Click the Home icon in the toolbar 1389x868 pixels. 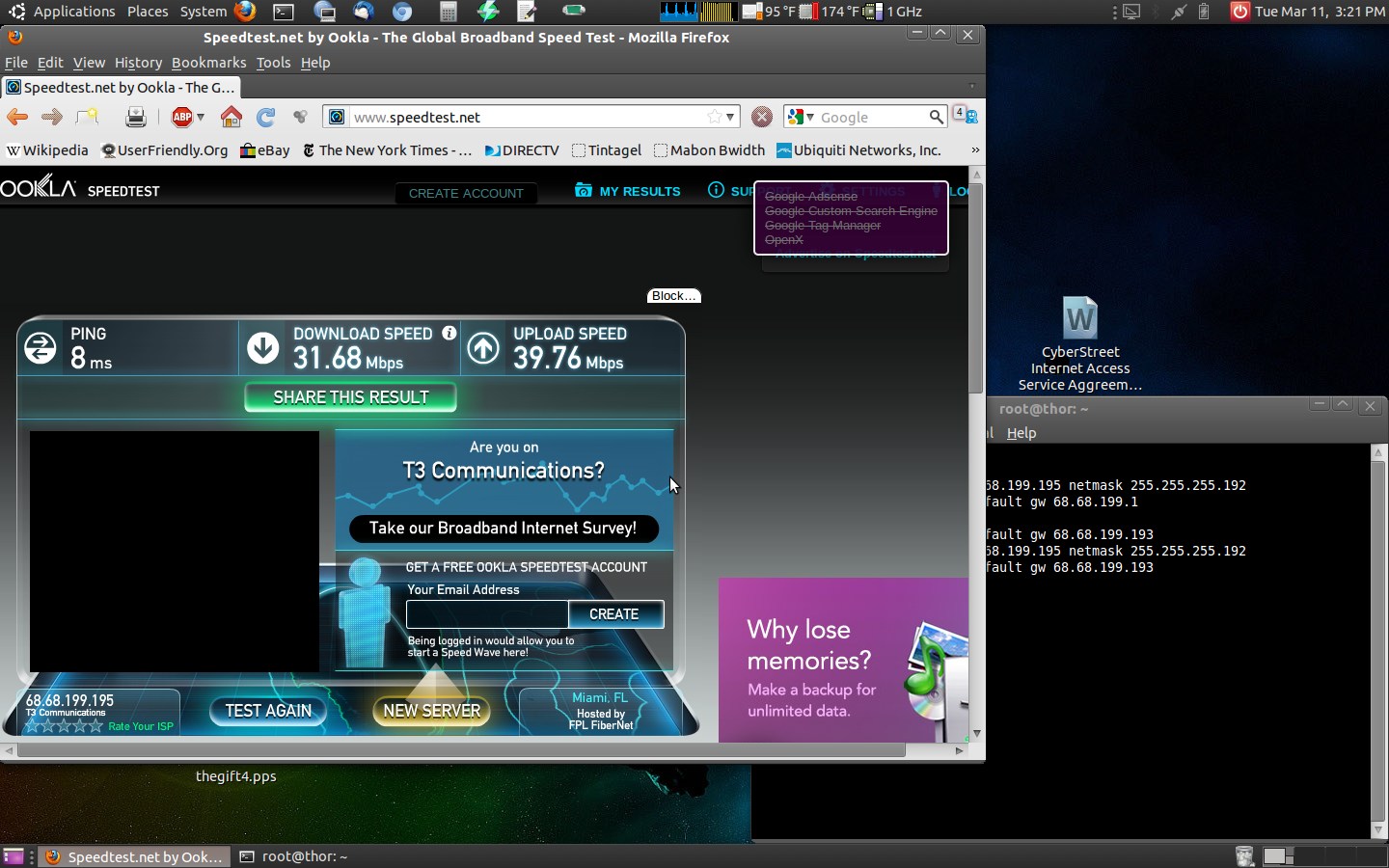pyautogui.click(x=231, y=118)
